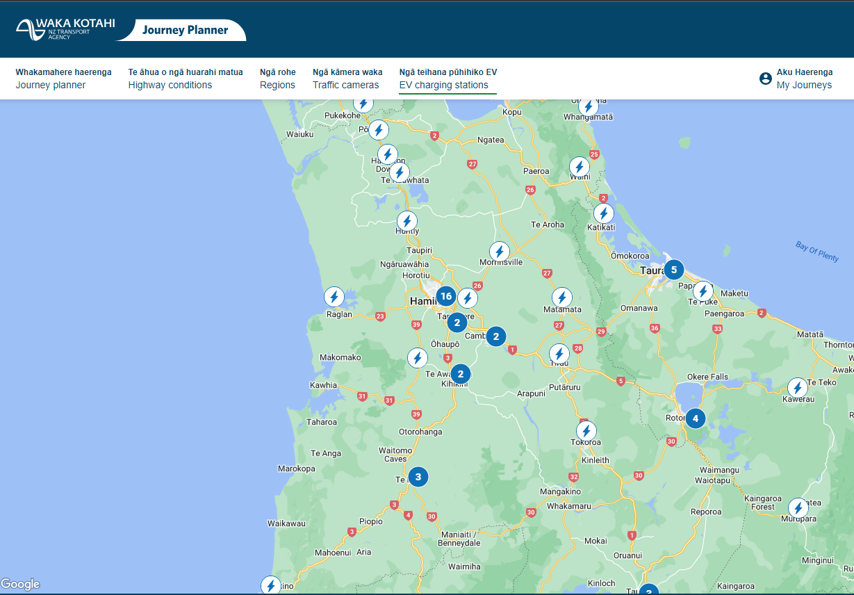Click the Piopio town label
854x595 pixels.
pyautogui.click(x=370, y=521)
